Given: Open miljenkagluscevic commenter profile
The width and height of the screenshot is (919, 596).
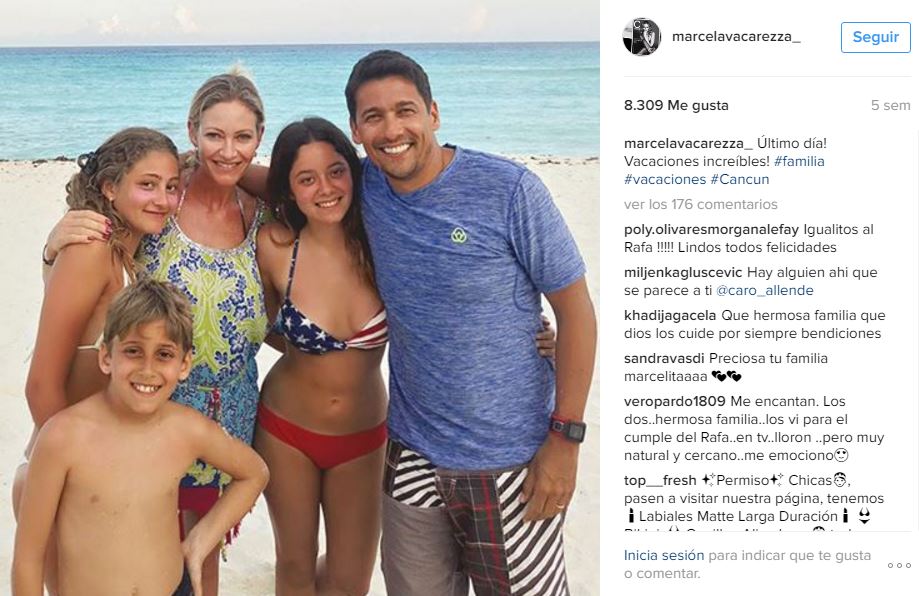Looking at the screenshot, I should tap(683, 273).
